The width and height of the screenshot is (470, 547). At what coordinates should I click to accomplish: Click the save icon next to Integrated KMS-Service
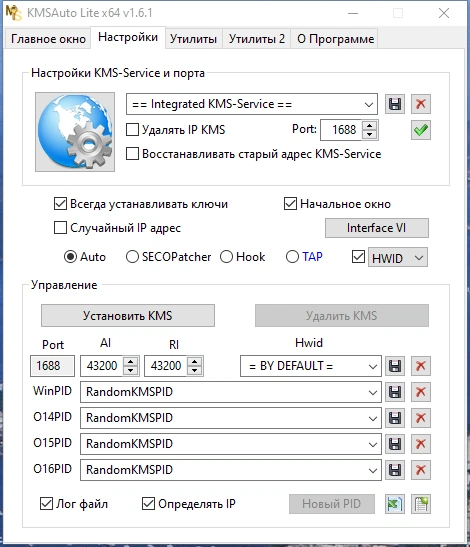tap(395, 104)
